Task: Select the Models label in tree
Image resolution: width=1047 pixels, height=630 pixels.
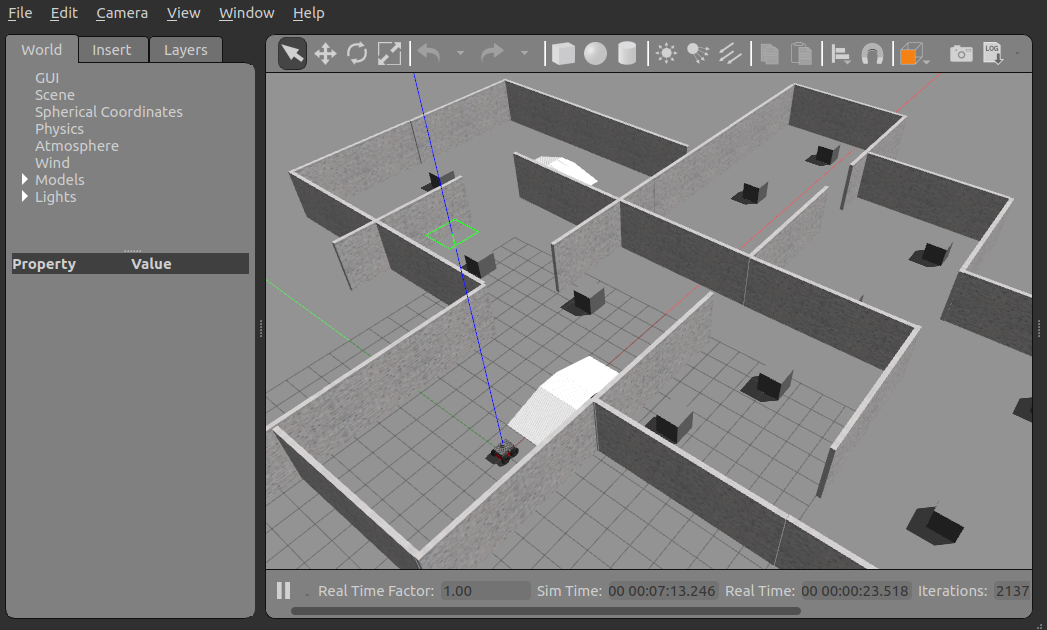Action: (59, 180)
